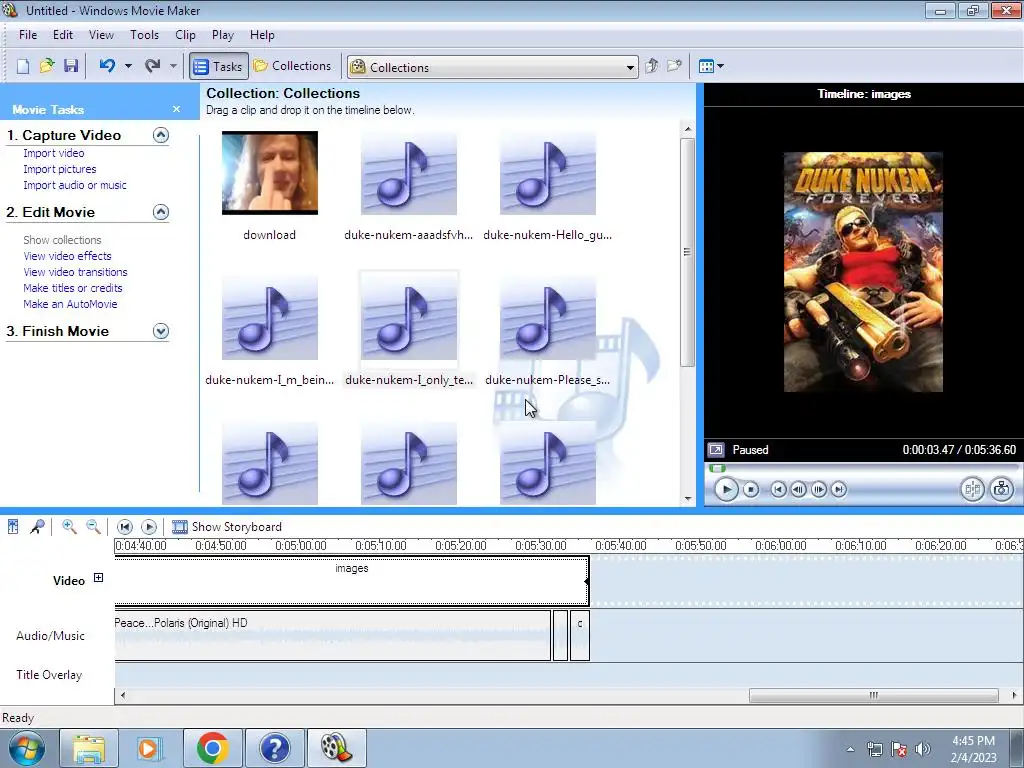The width and height of the screenshot is (1024, 768).
Task: Click the New Collection Folder icon
Action: [674, 66]
